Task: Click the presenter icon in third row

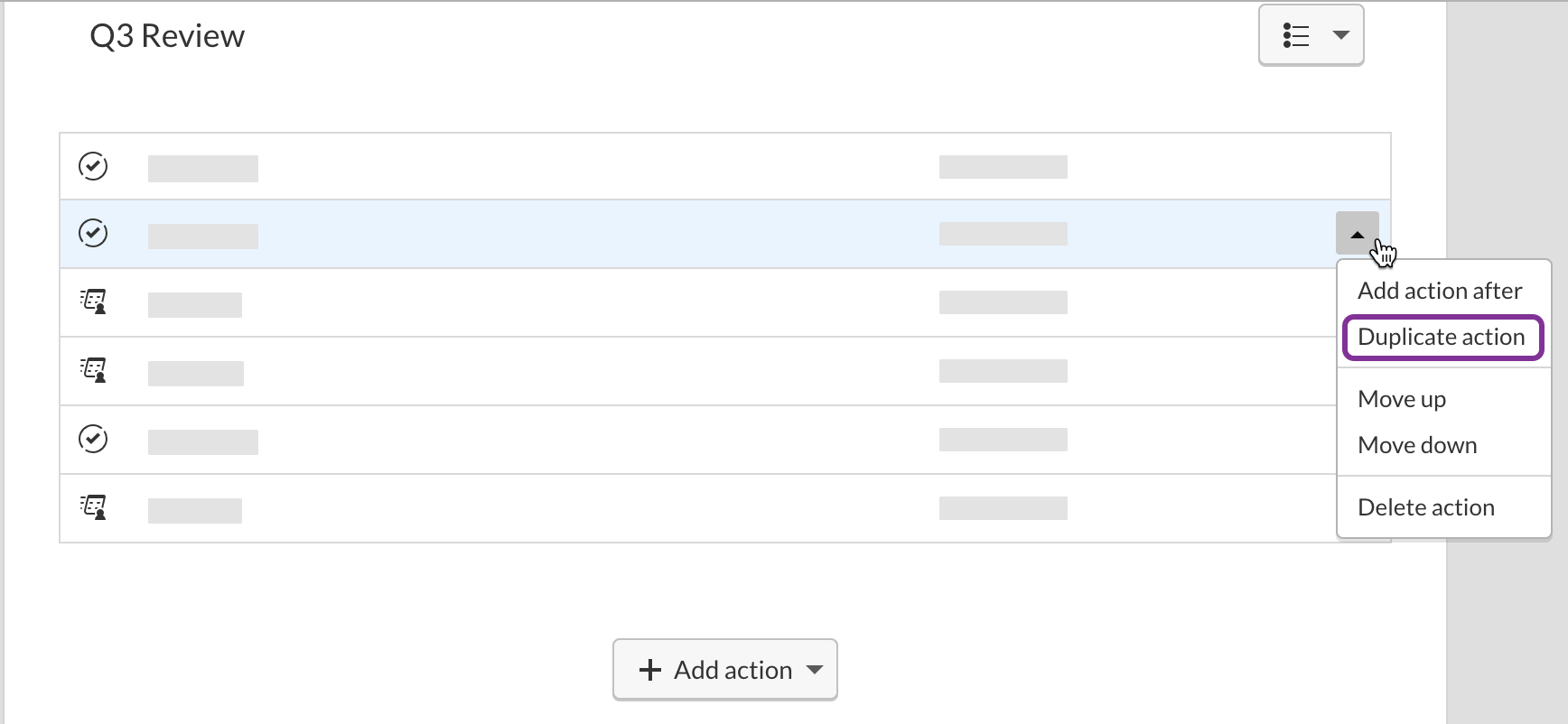Action: [x=93, y=302]
